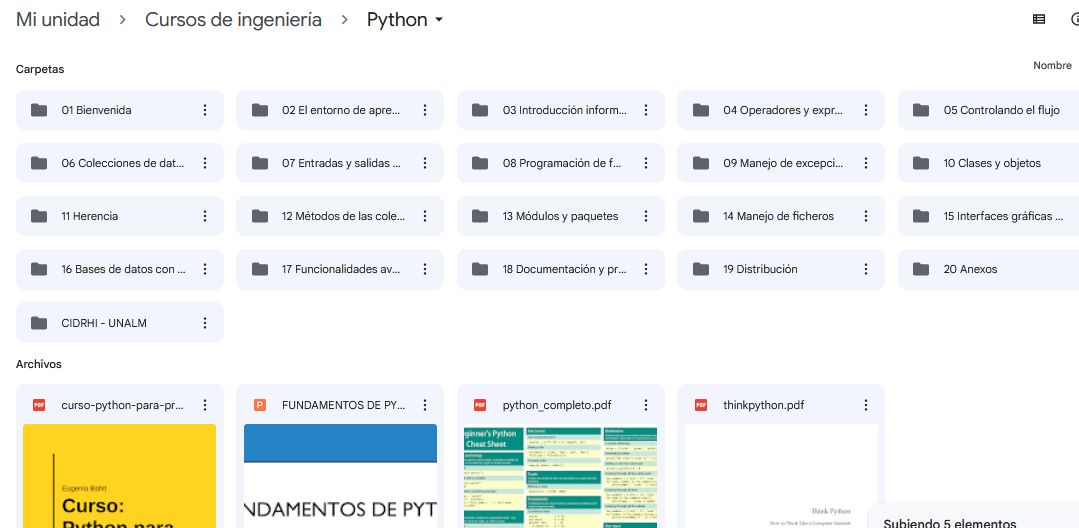
Task: Open more options for 07 Entradas y salidas folder
Action: [x=425, y=163]
